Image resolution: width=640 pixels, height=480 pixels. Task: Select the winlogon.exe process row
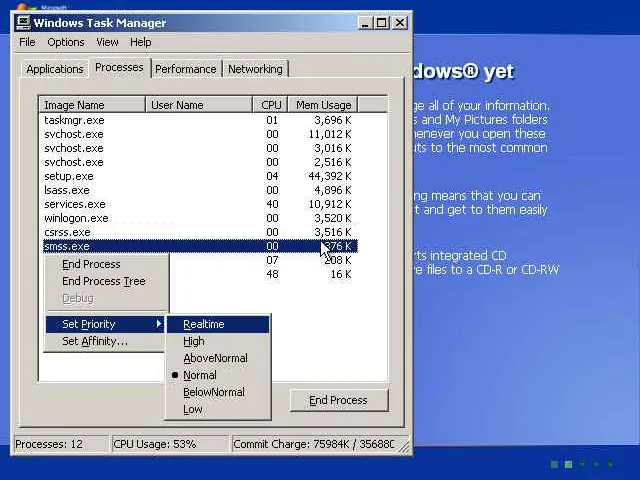(x=200, y=218)
